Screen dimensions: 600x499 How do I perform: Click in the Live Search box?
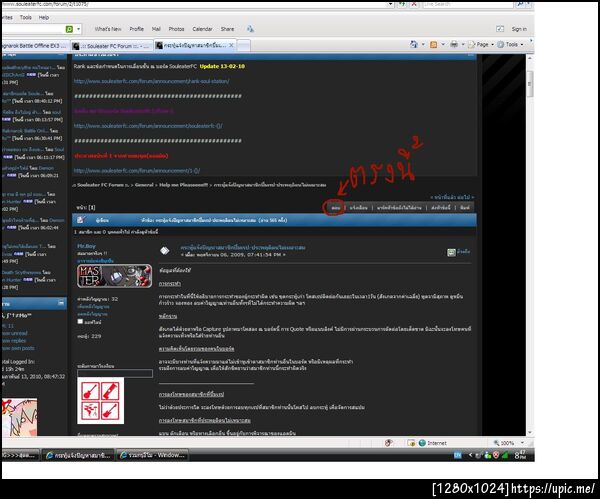click(x=467, y=4)
